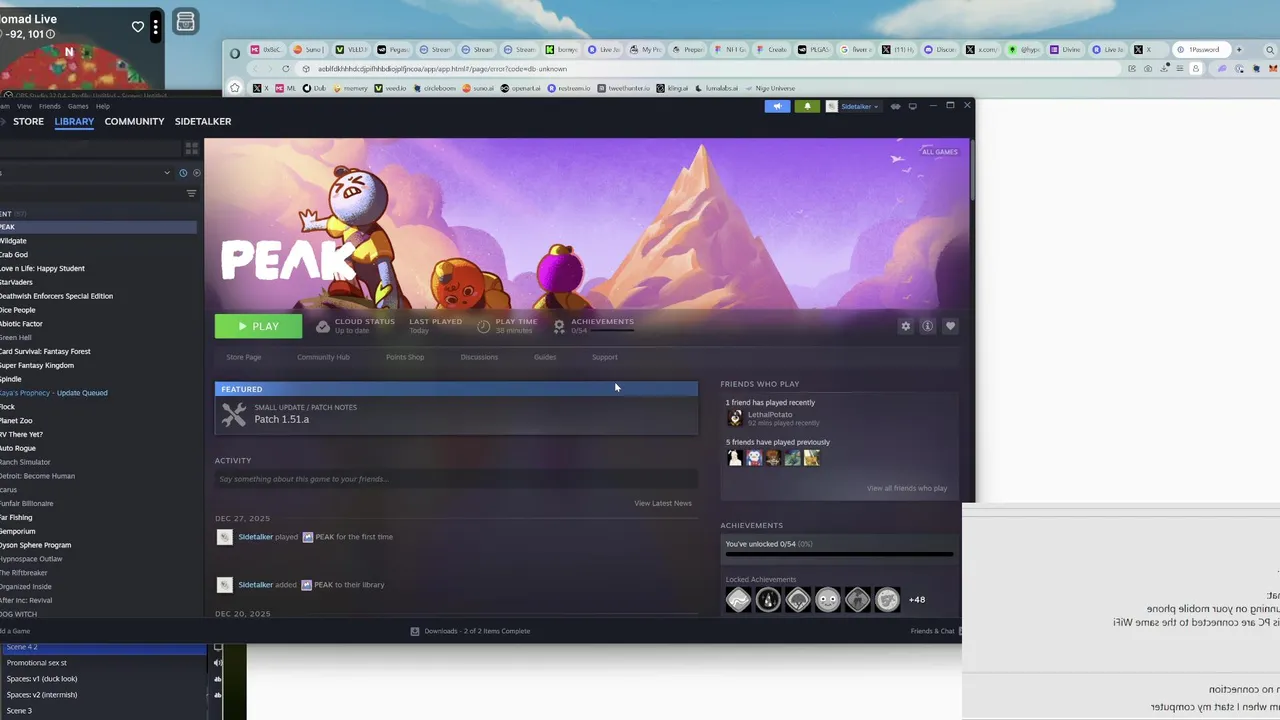Open PEAK Guides link

pyautogui.click(x=545, y=357)
